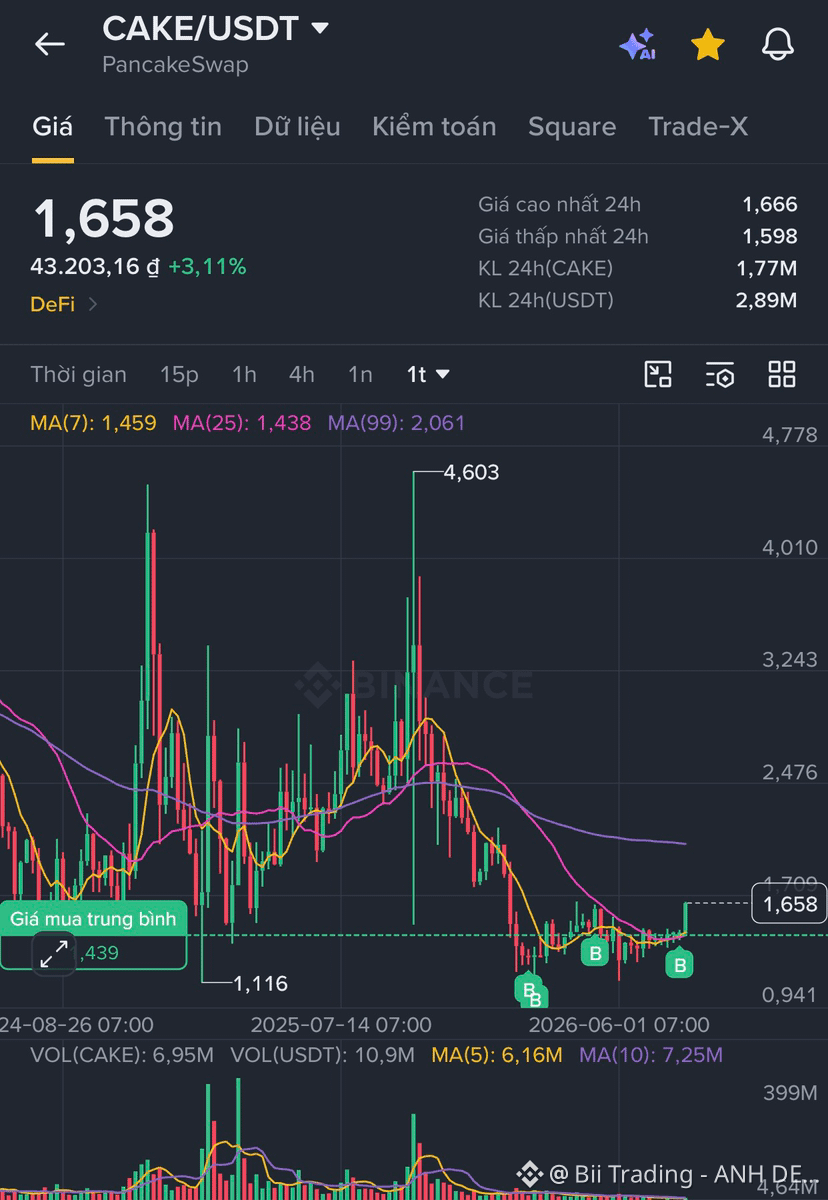Open the 1t interval dropdown

pos(428,374)
